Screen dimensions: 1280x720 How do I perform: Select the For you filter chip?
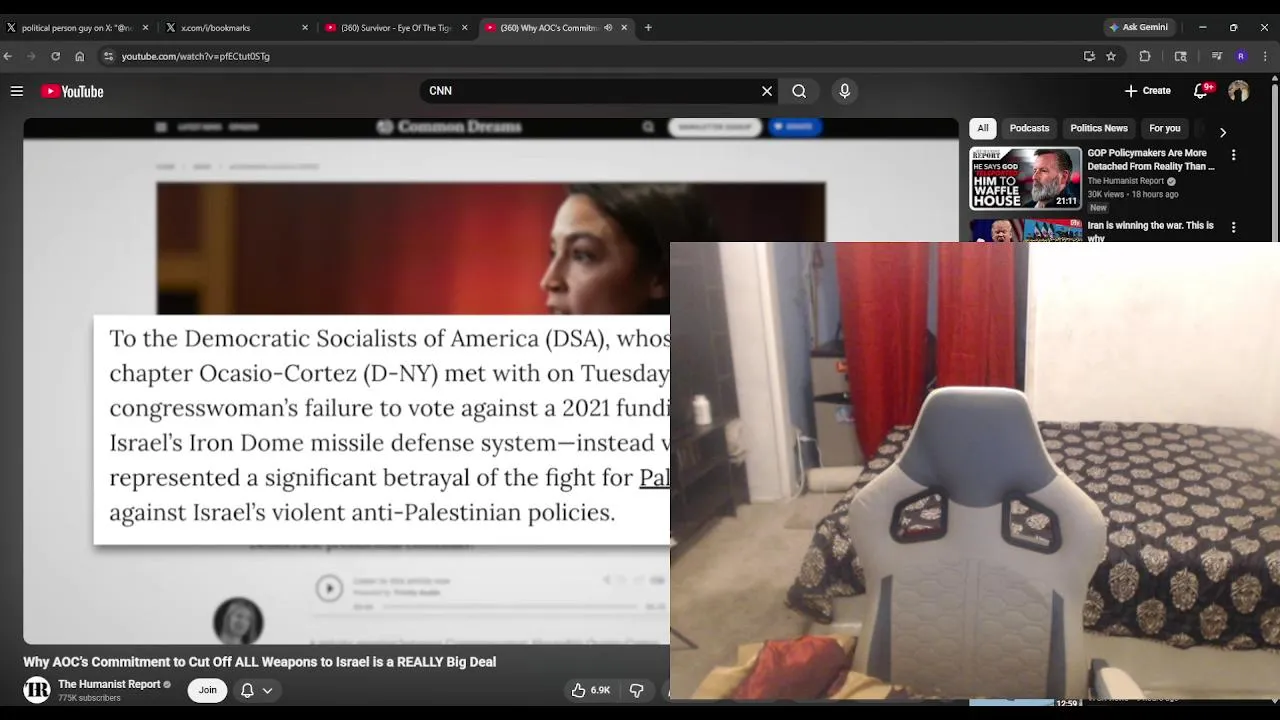click(x=1164, y=128)
